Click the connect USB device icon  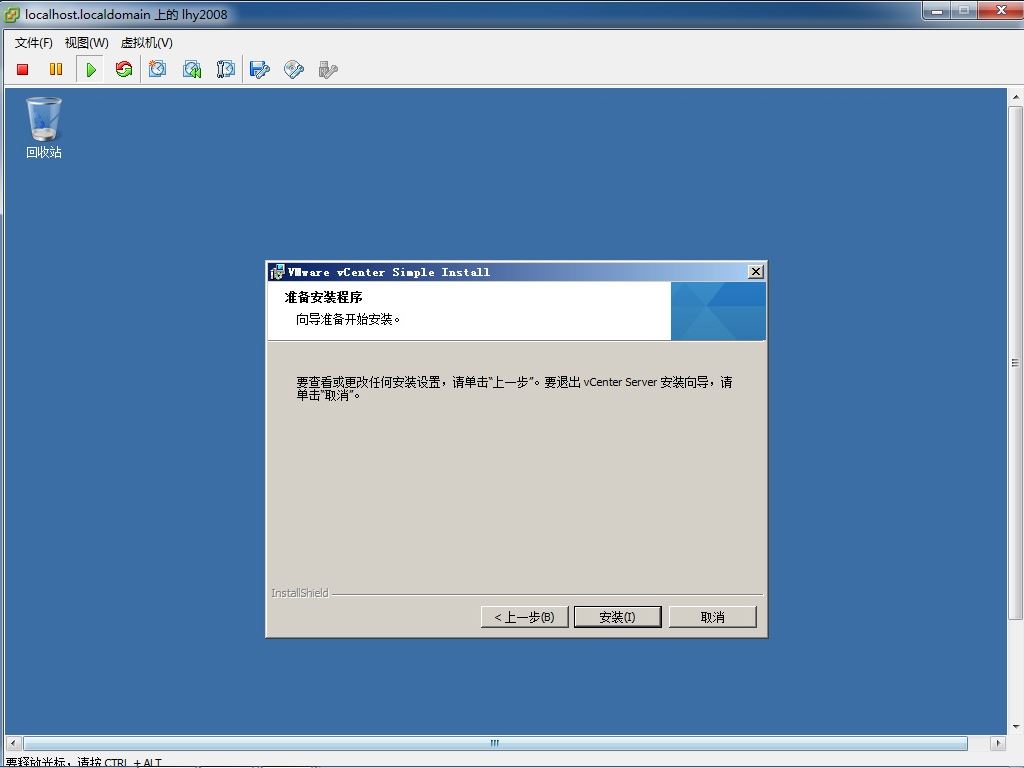[x=328, y=69]
